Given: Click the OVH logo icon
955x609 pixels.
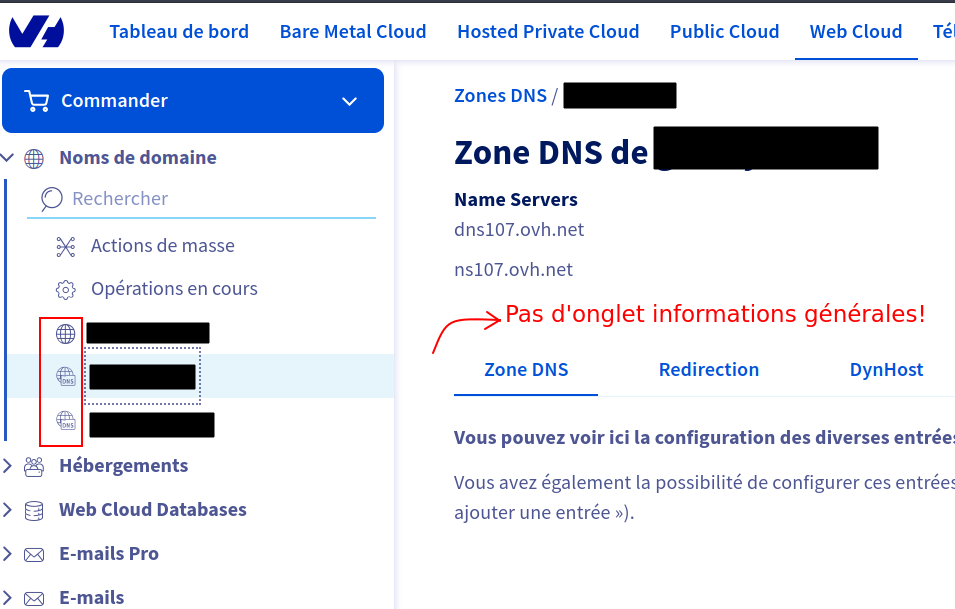Looking at the screenshot, I should tap(37, 31).
